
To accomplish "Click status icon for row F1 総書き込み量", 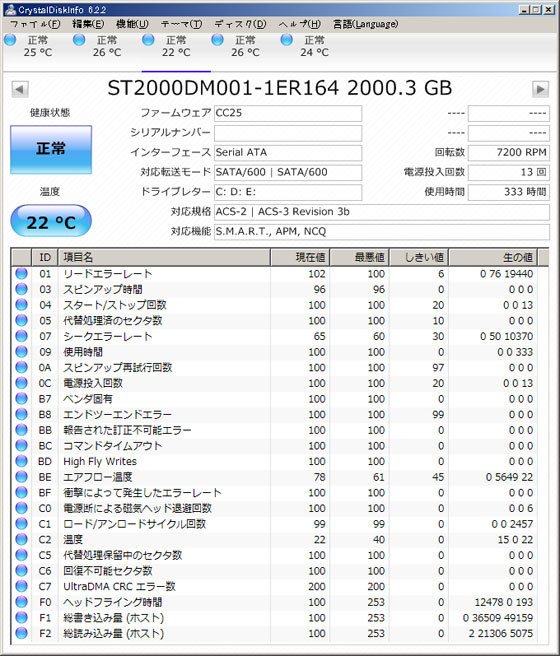I will pos(21,618).
